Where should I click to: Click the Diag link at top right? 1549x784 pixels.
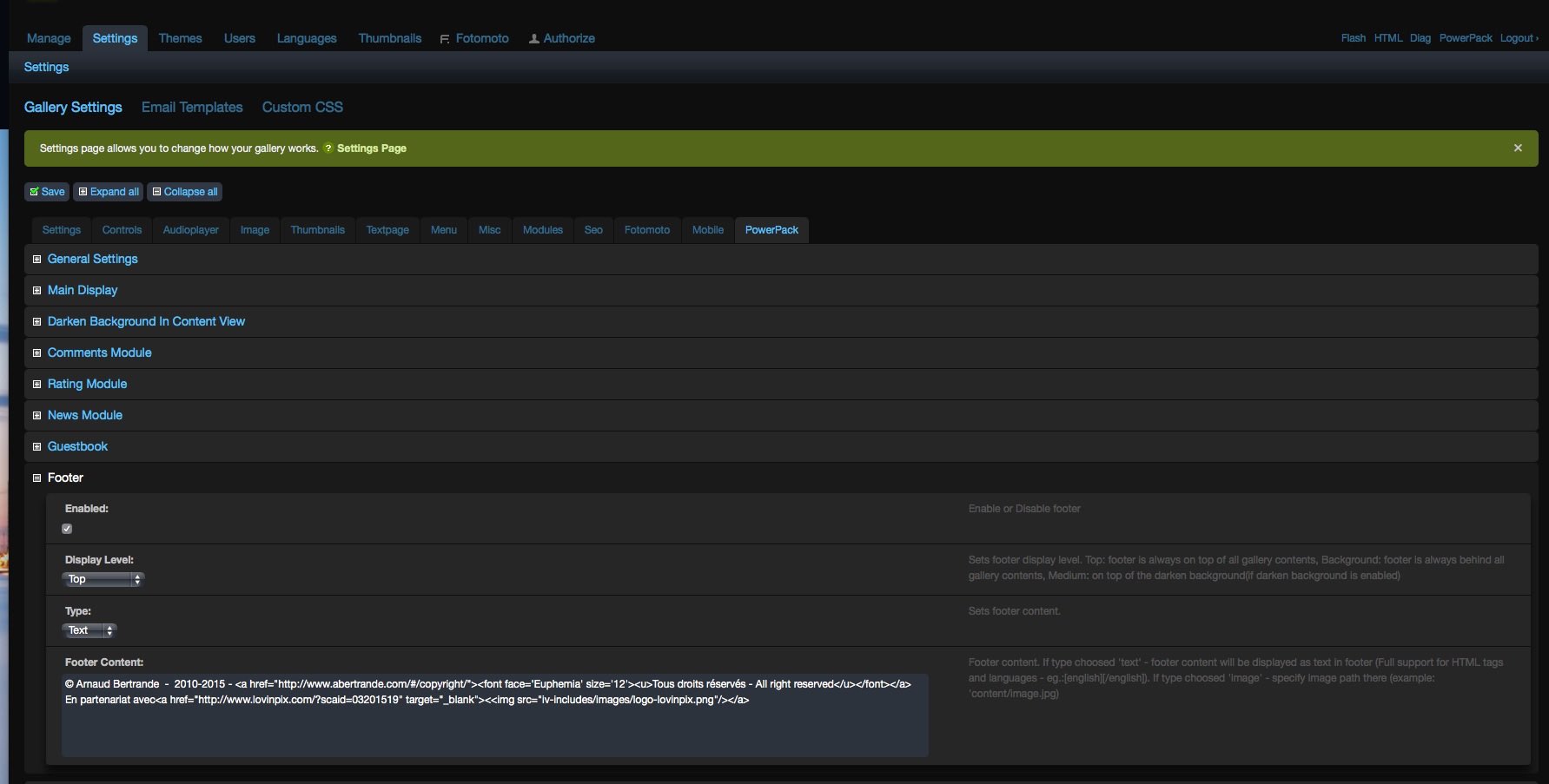1420,38
